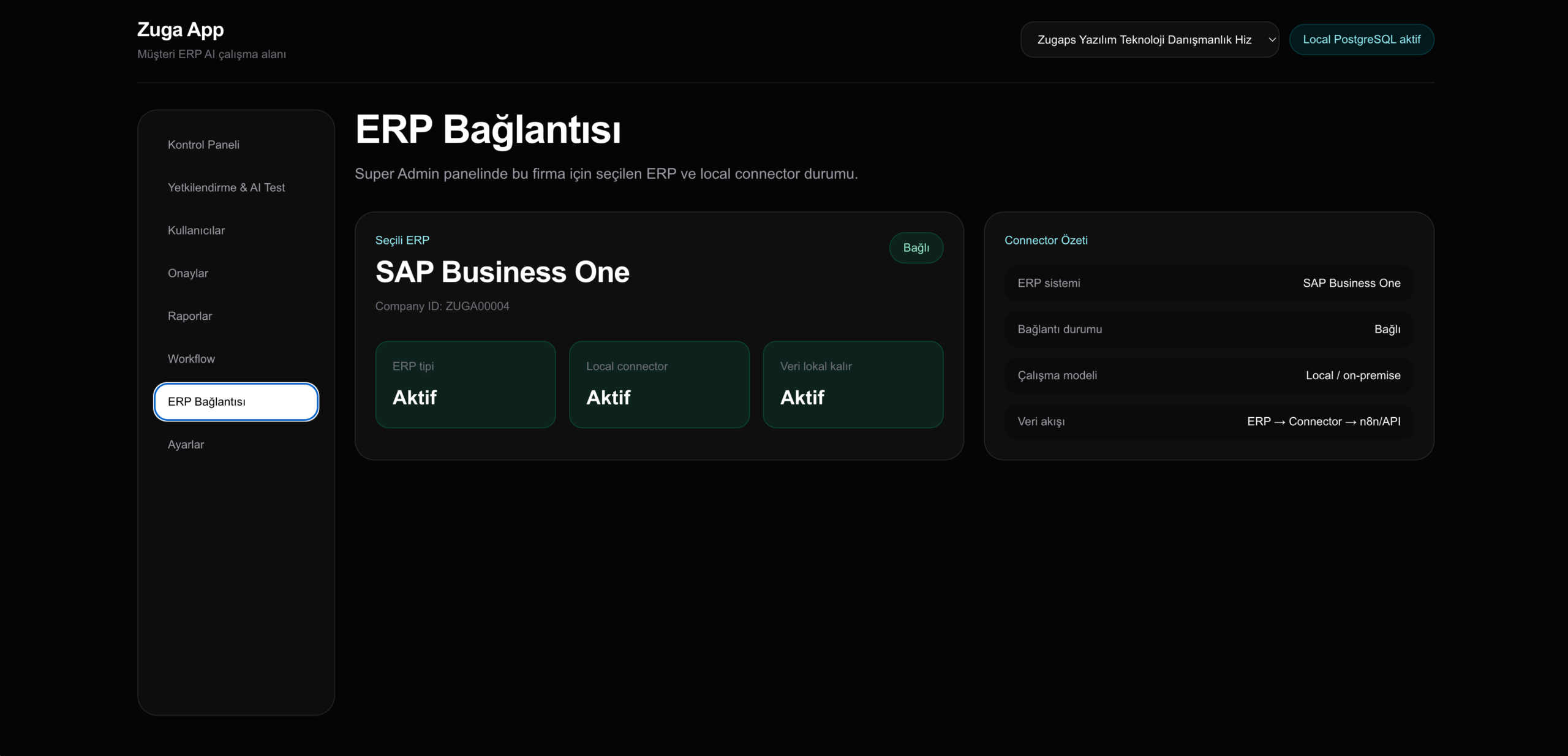Click the SAP Business One heading
This screenshot has height=756, width=1568.
(x=502, y=272)
